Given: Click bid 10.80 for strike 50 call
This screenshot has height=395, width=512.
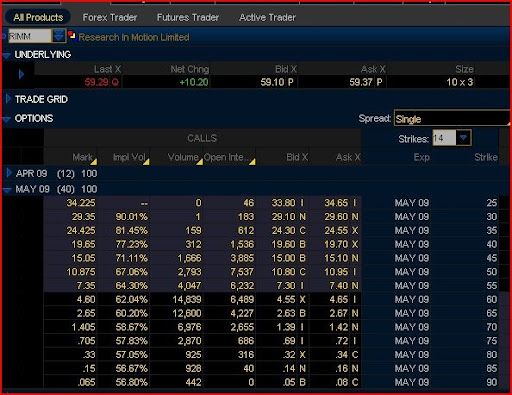Looking at the screenshot, I should point(283,272).
